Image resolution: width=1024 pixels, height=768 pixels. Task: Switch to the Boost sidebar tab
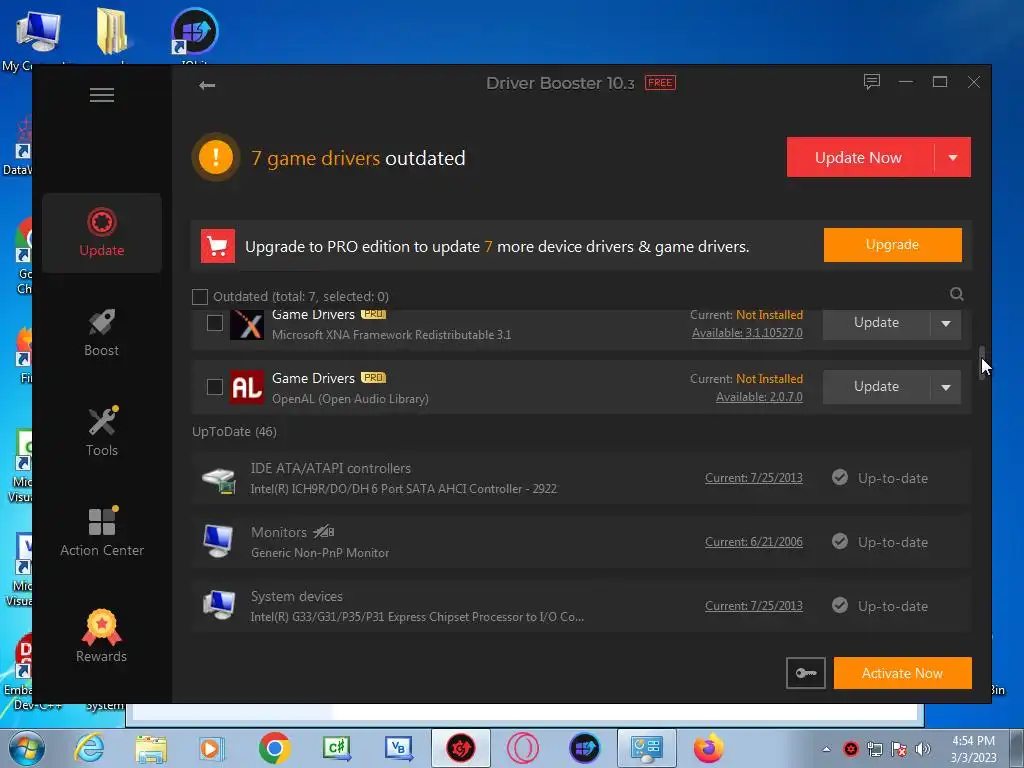click(101, 333)
